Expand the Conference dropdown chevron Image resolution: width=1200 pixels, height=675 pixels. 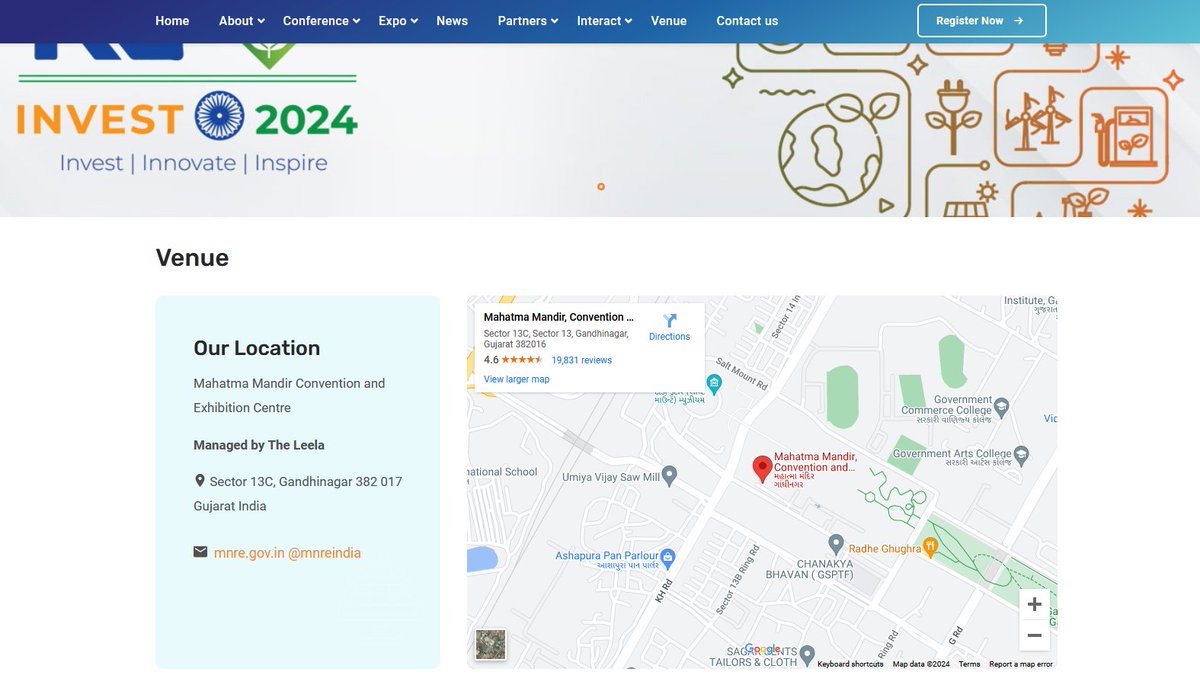[357, 21]
